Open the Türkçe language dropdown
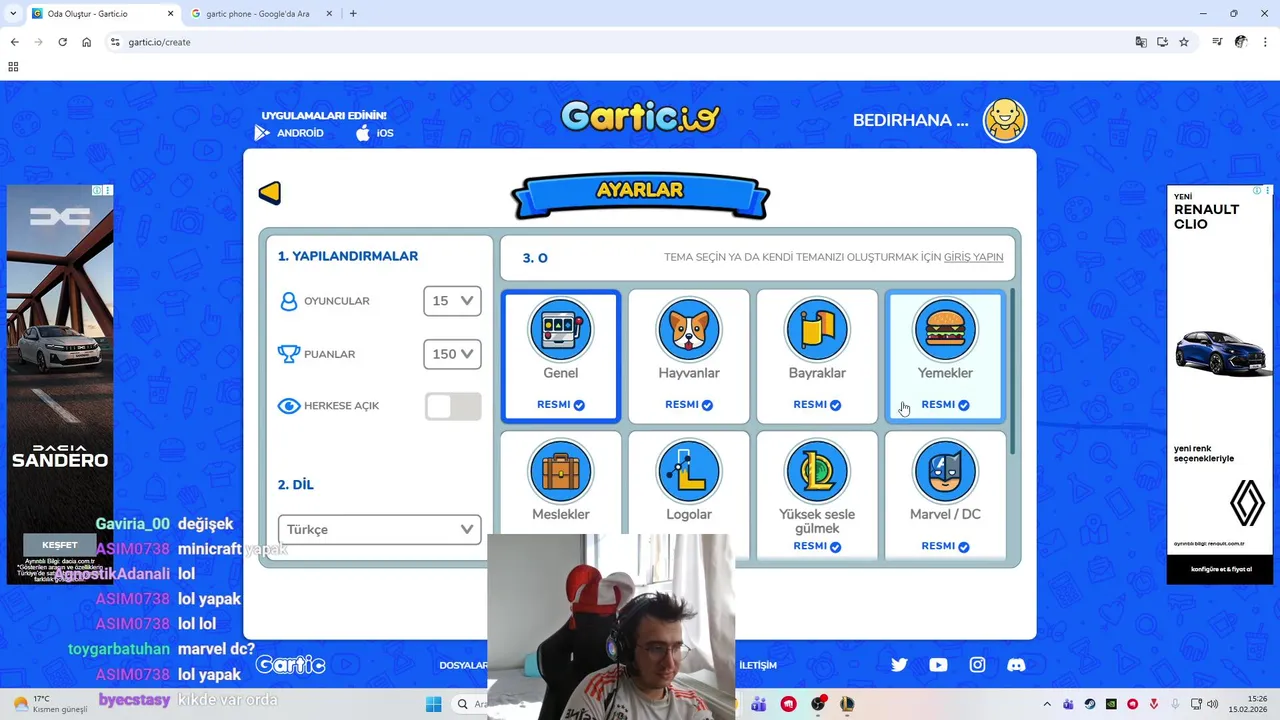1280x720 pixels. point(379,529)
